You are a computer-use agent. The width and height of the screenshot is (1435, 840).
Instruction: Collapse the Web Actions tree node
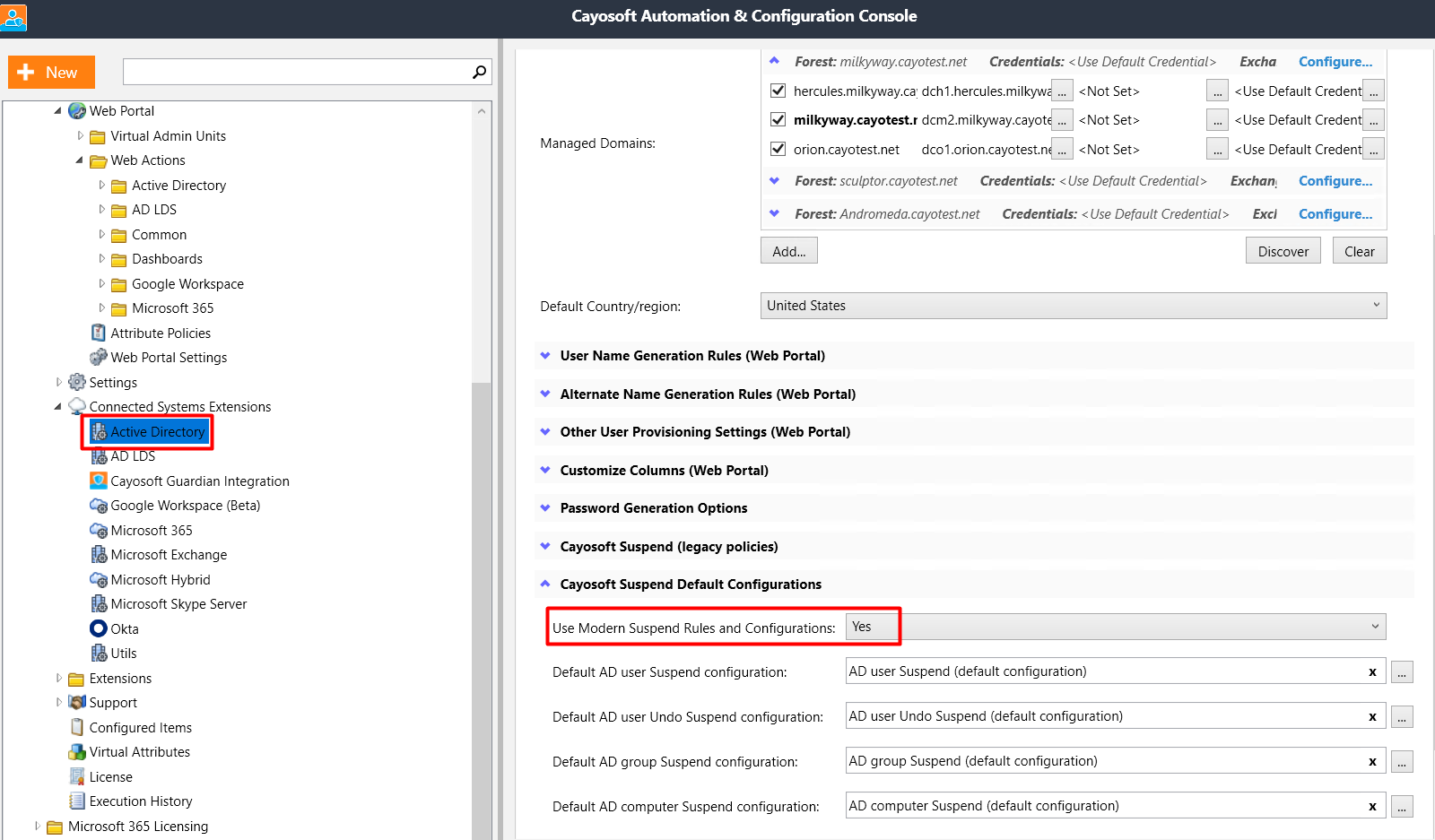(x=80, y=160)
